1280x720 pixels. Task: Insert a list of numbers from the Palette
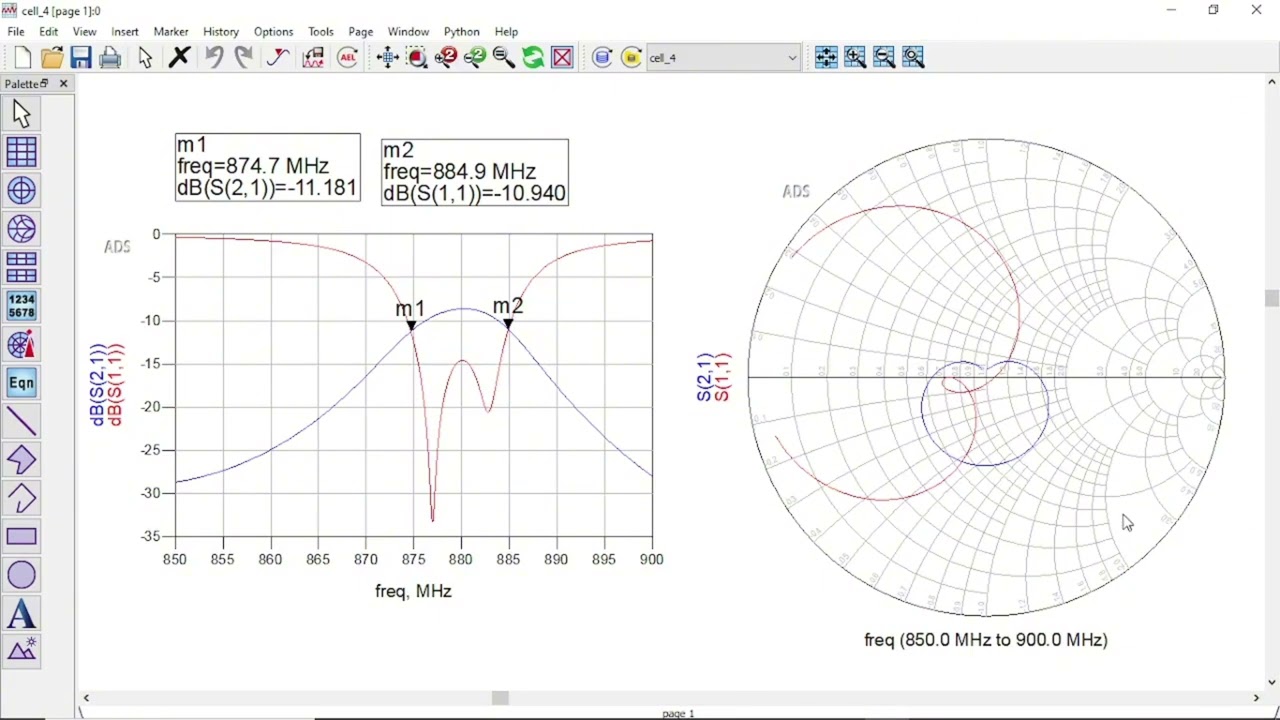[21, 306]
